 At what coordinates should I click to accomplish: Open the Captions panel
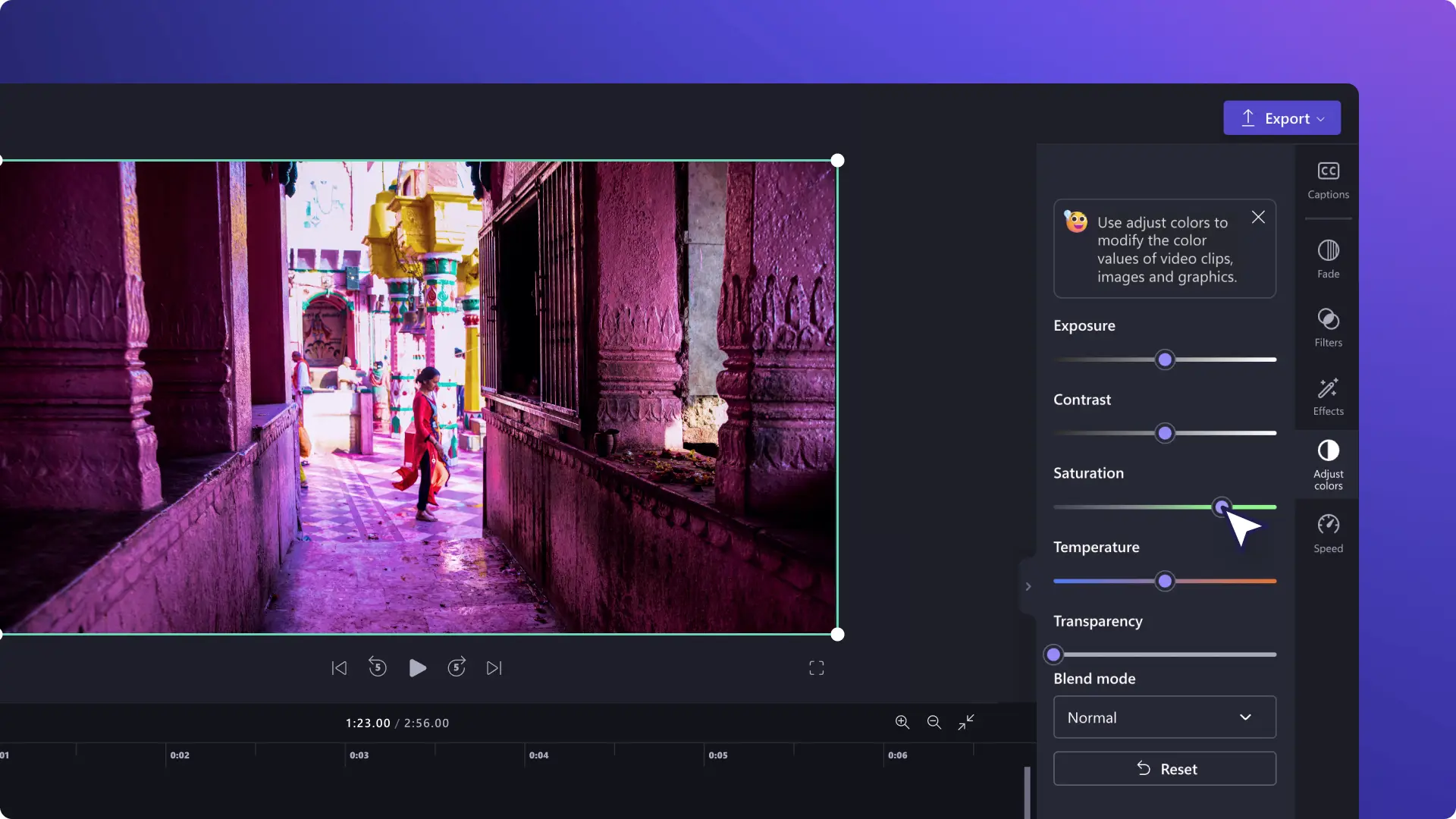pos(1328,180)
